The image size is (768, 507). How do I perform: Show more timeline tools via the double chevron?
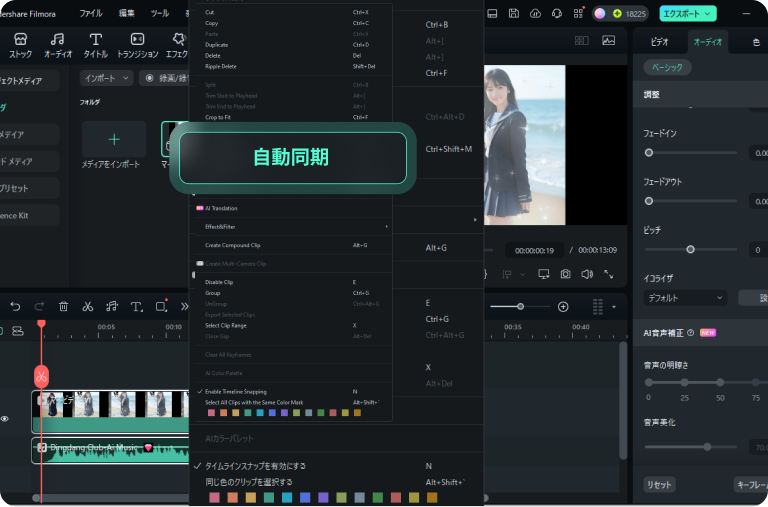pos(184,307)
